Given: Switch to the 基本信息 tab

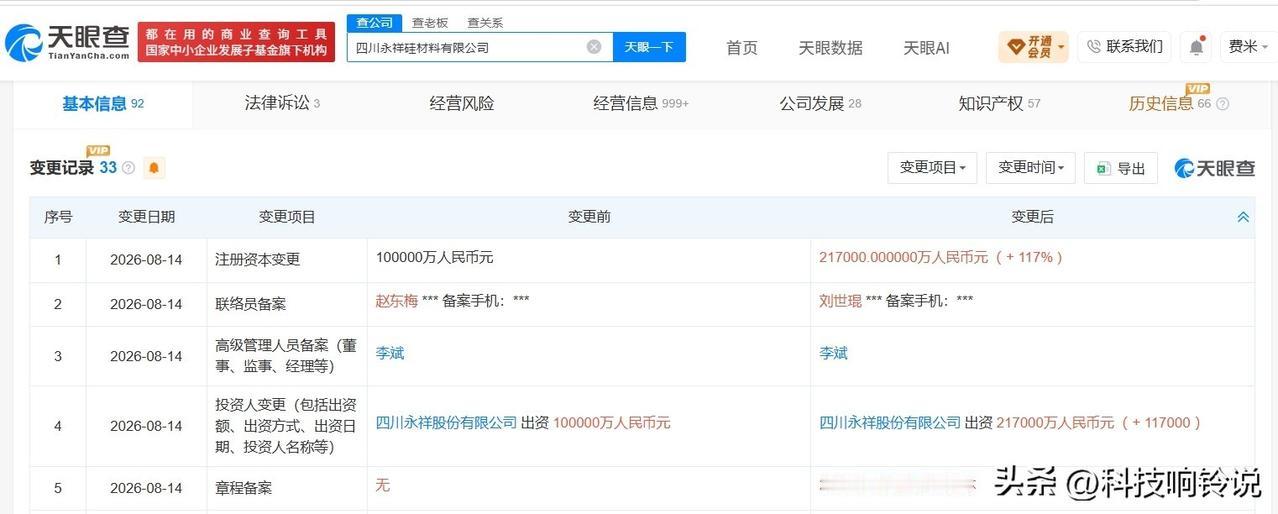Looking at the screenshot, I should [103, 103].
